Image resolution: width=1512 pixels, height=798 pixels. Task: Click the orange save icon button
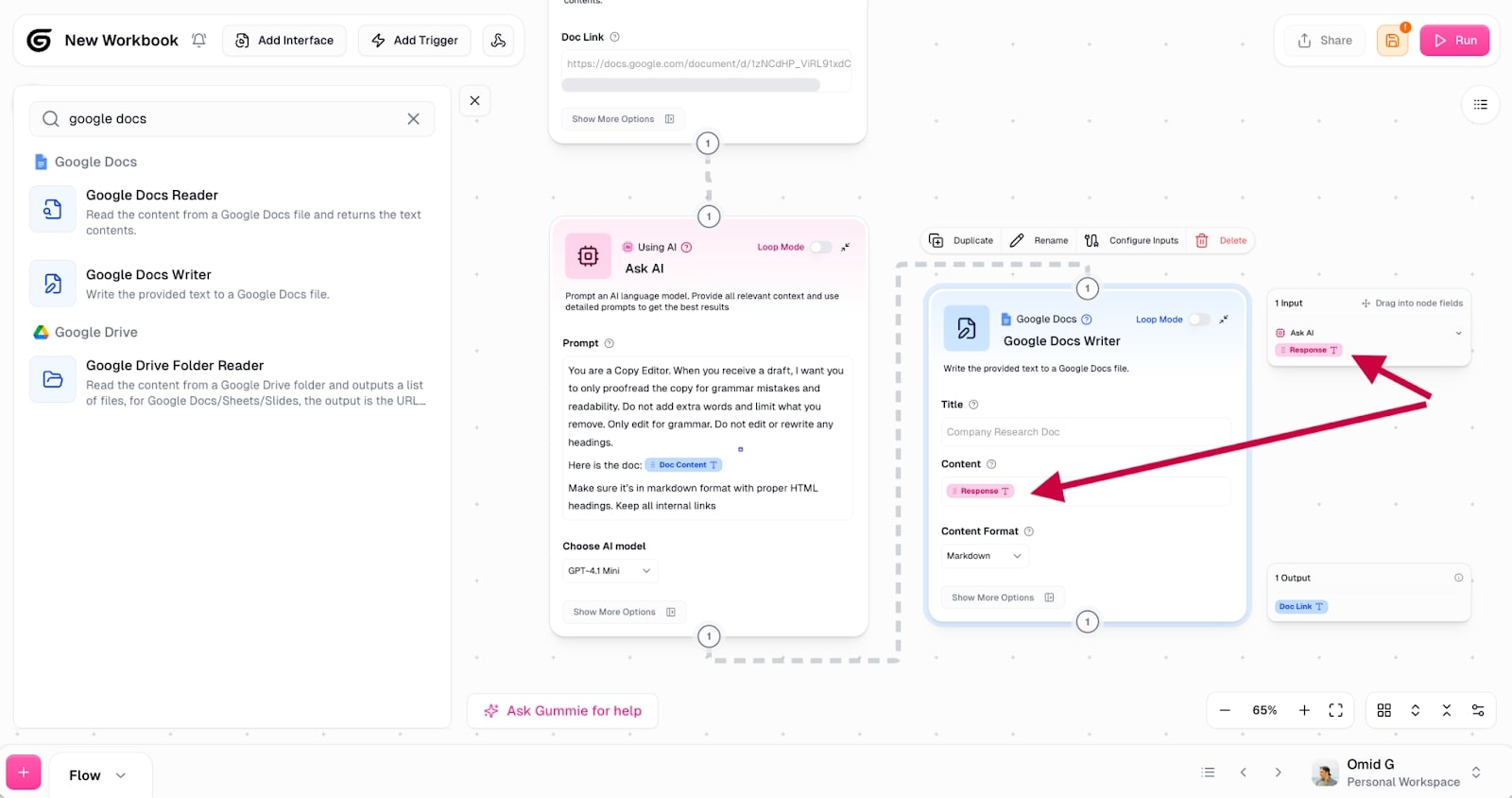click(x=1392, y=41)
